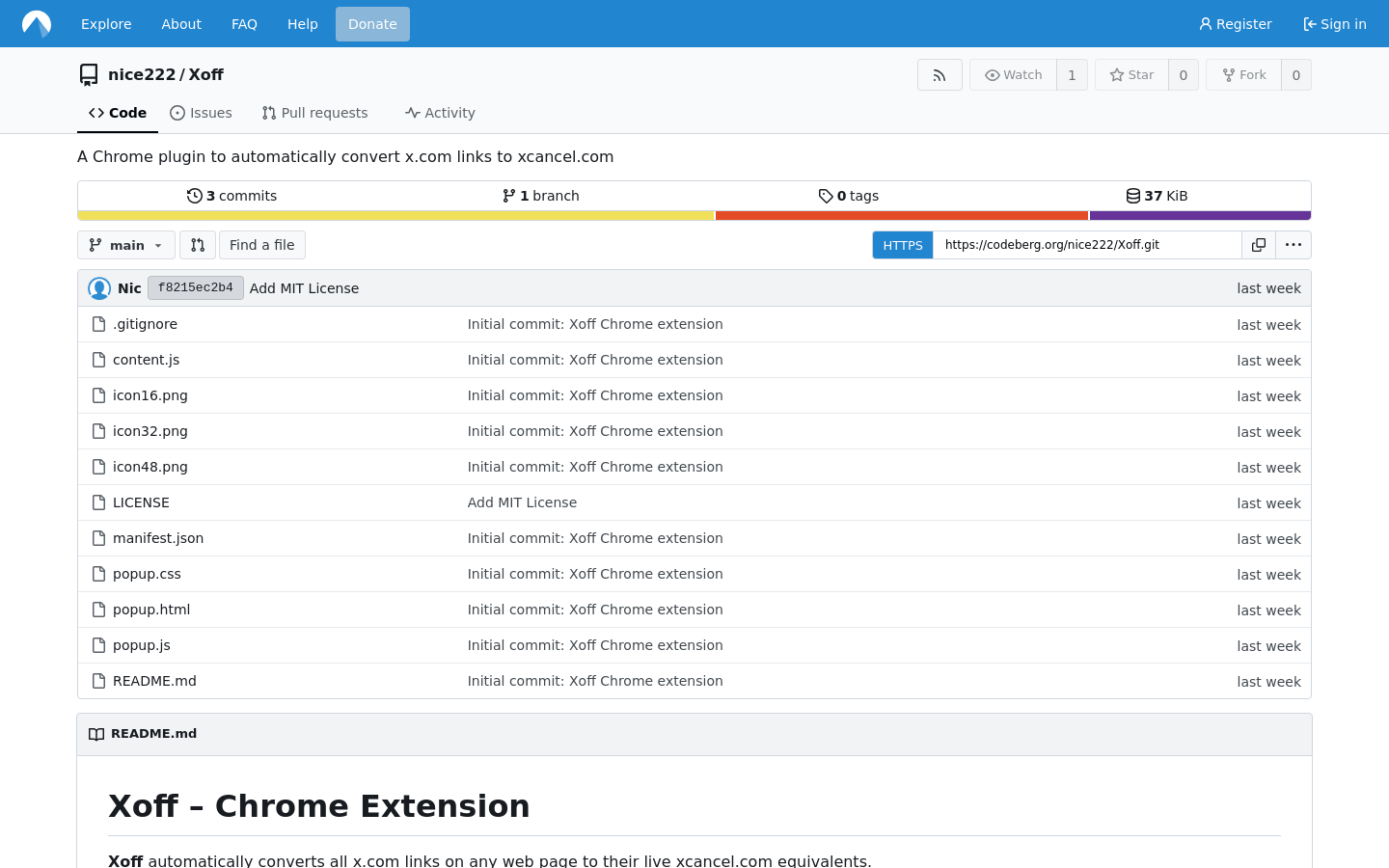Open the manifest.json file
The height and width of the screenshot is (868, 1389).
pyautogui.click(x=158, y=538)
